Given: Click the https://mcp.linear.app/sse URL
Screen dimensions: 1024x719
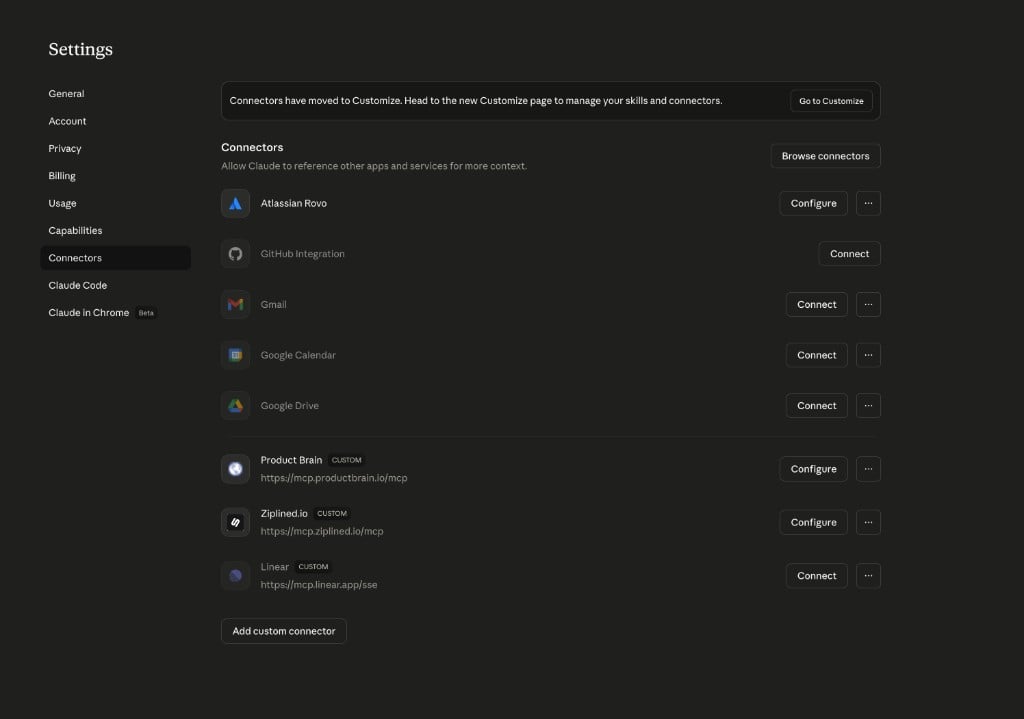Looking at the screenshot, I should pyautogui.click(x=319, y=584).
